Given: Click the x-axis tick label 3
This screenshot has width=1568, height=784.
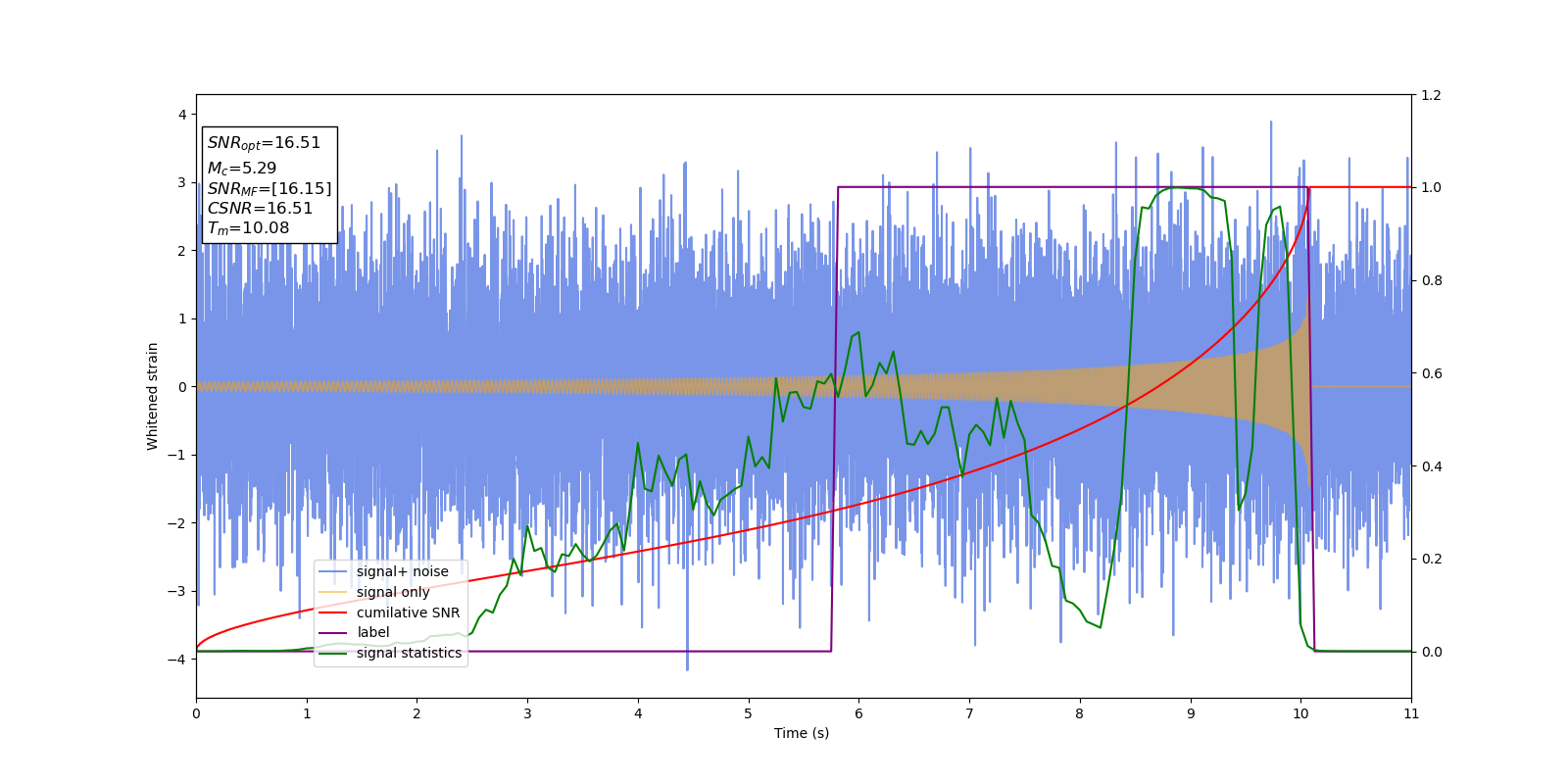Looking at the screenshot, I should tap(527, 713).
